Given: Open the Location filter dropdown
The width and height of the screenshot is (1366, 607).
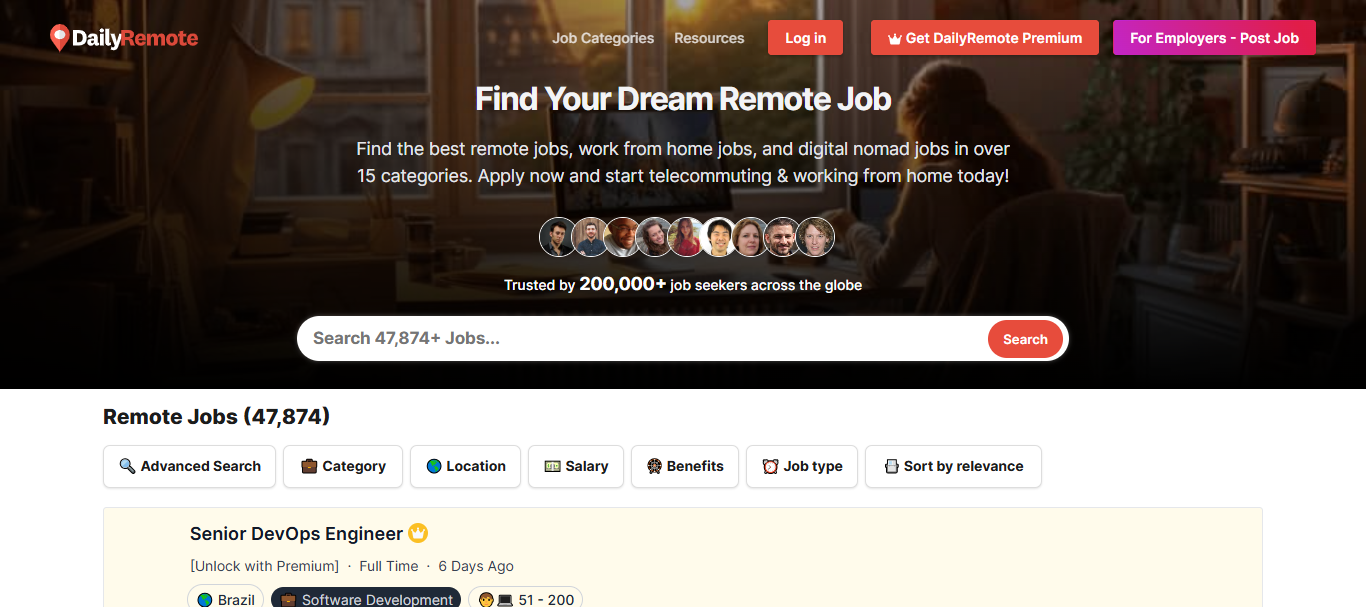Looking at the screenshot, I should (x=465, y=466).
